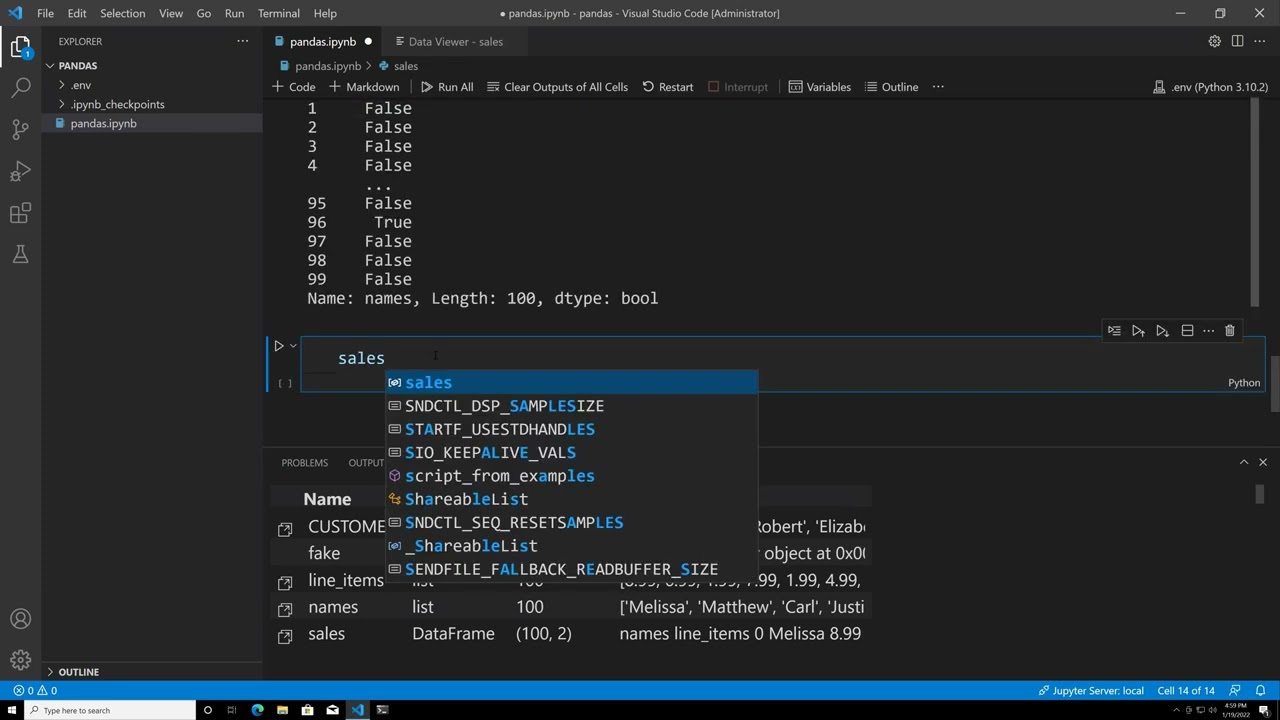The height and width of the screenshot is (720, 1280).
Task: Open the Testing flask view
Action: coord(20,255)
